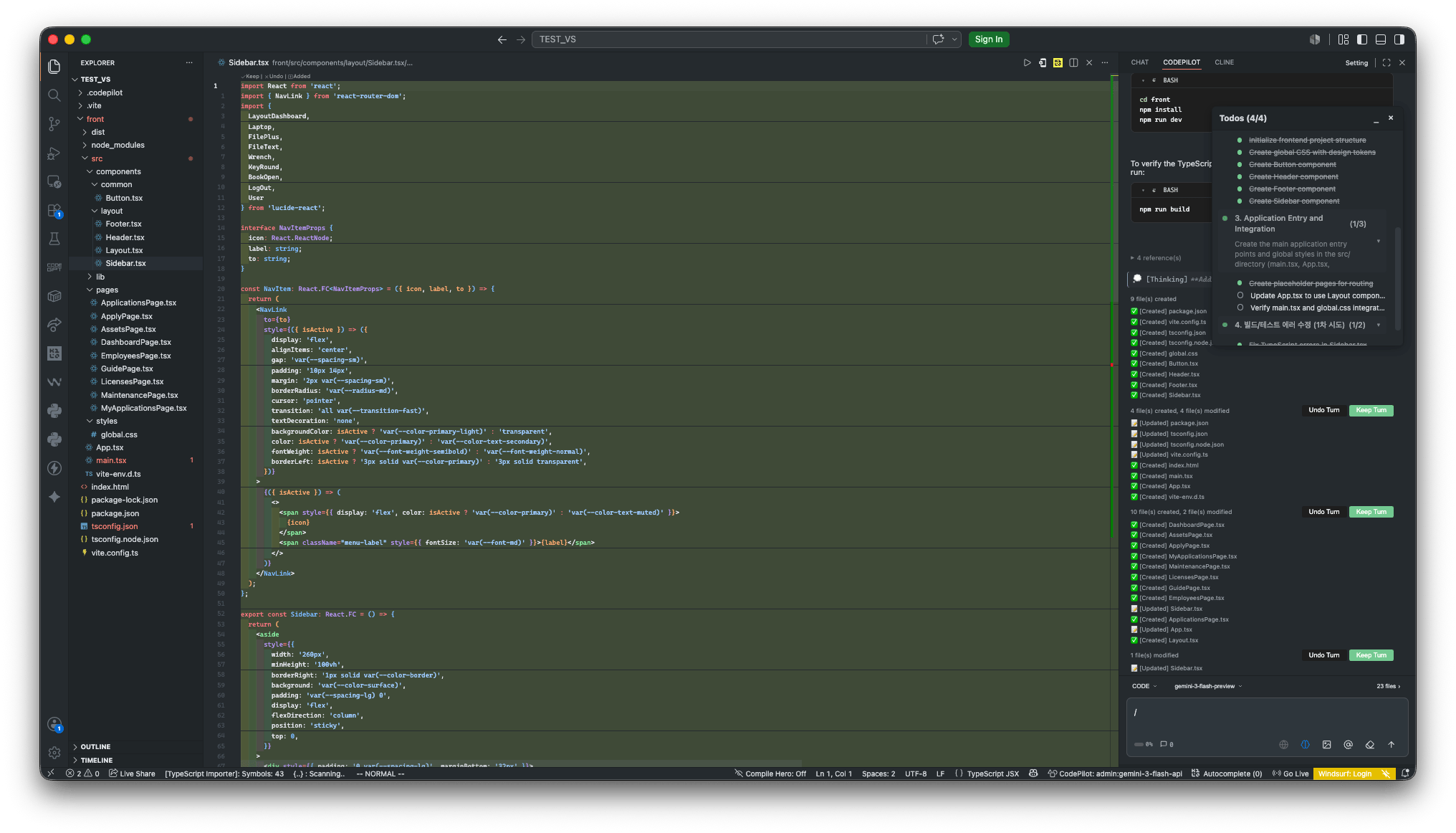Click Go Live in the status bar

click(1290, 773)
